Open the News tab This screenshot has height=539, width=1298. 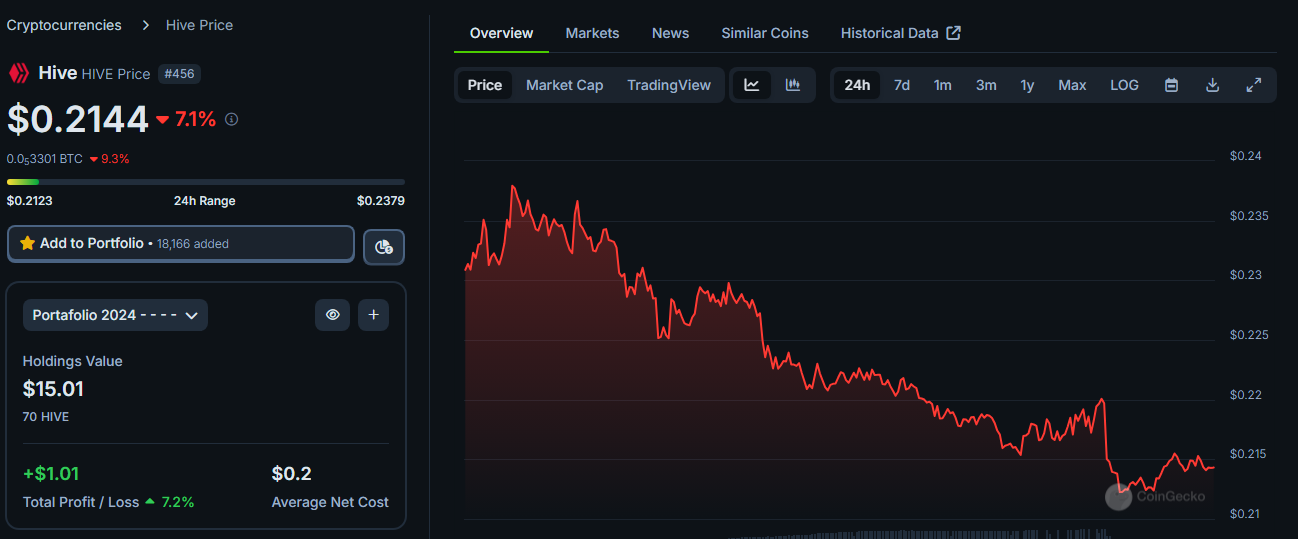(x=670, y=33)
